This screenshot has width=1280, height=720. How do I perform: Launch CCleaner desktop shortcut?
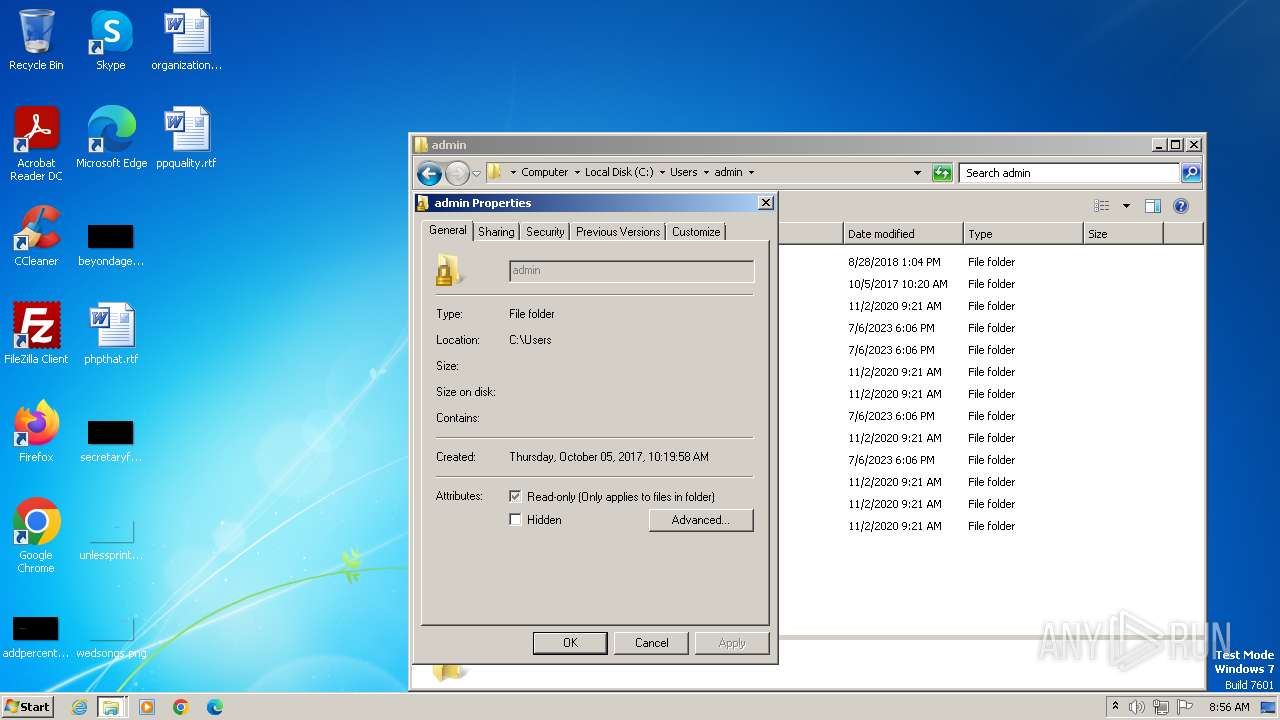pos(36,235)
